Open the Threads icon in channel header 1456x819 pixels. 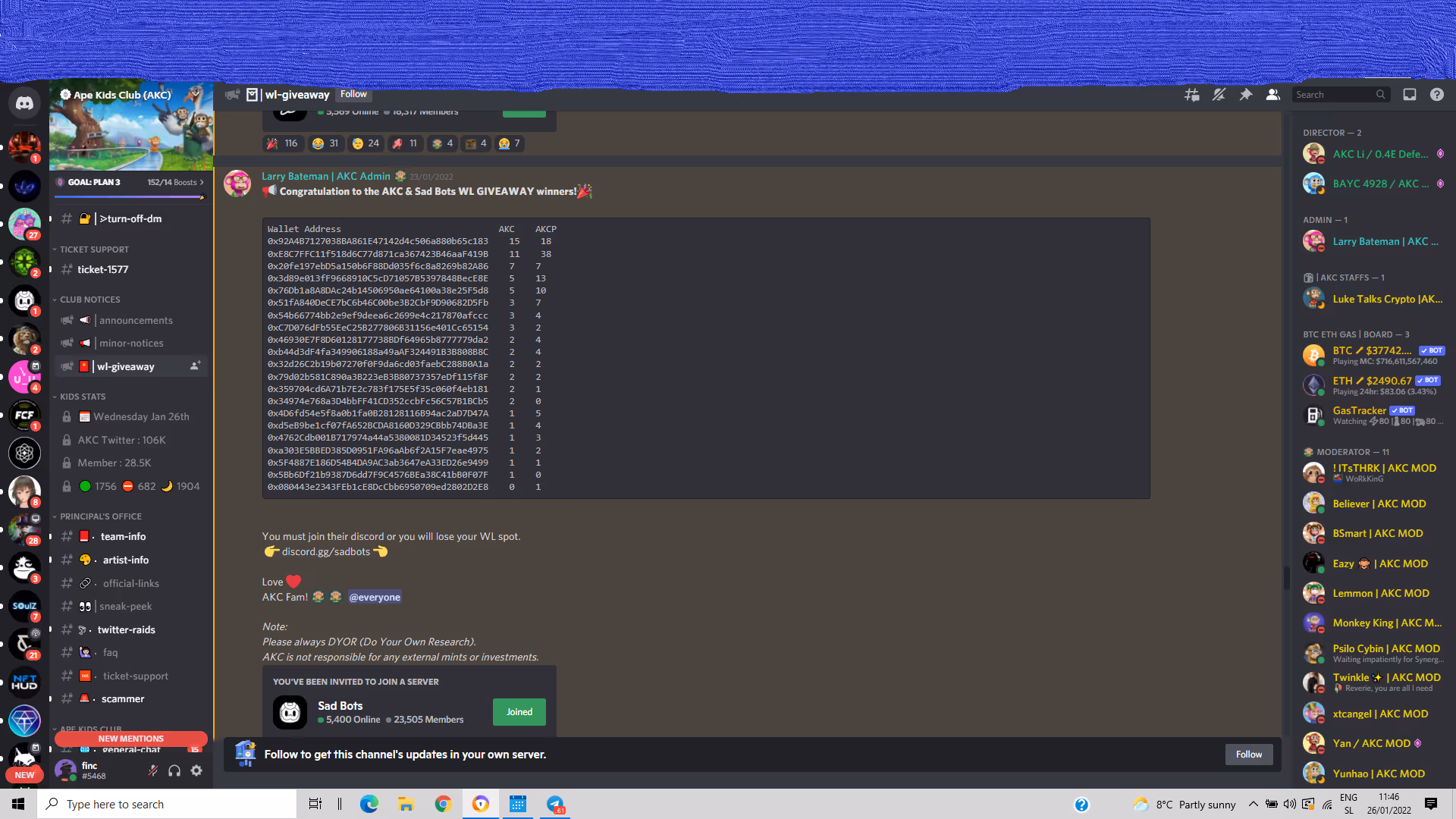pos(1192,95)
